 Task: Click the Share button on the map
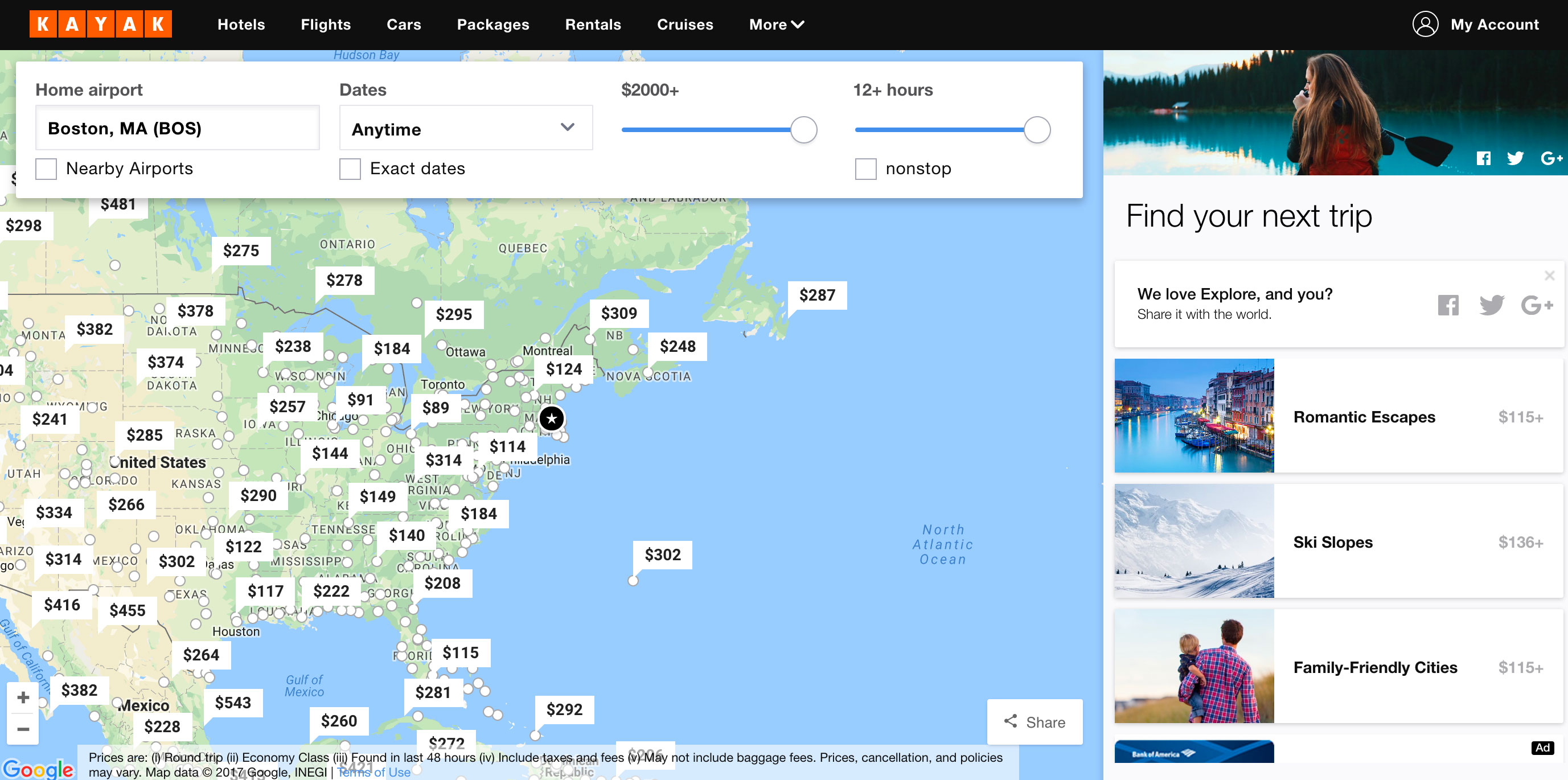tap(1035, 722)
